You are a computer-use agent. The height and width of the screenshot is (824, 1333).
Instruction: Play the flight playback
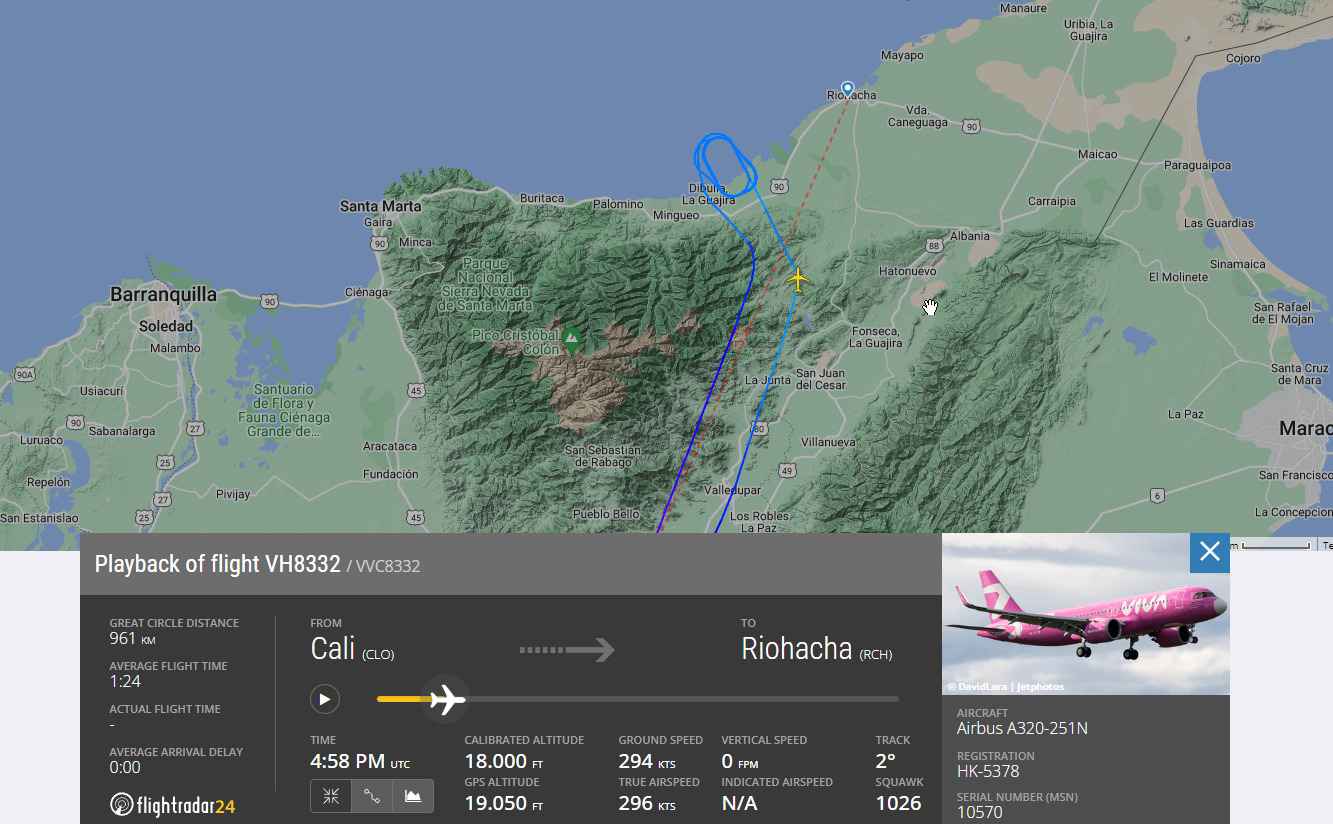[324, 699]
